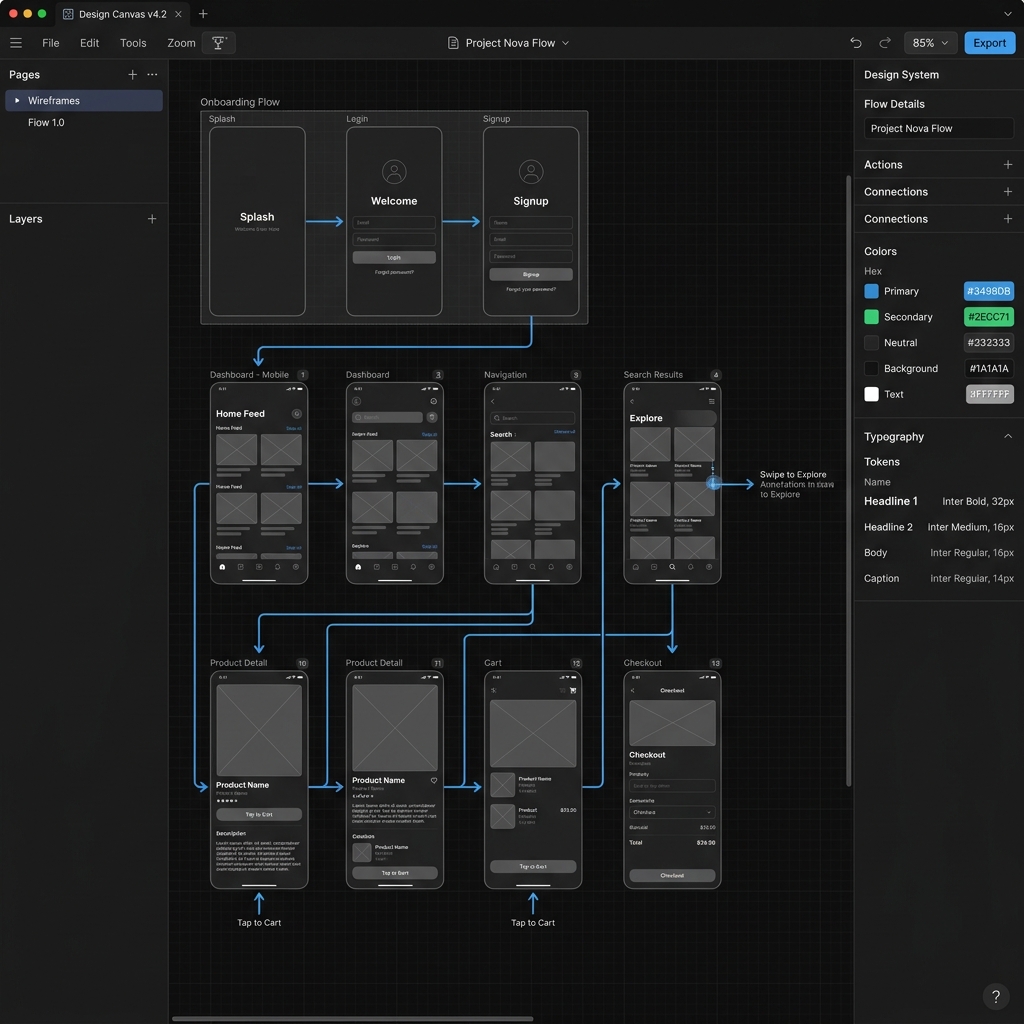1024x1024 pixels.
Task: Click the white Text color swatch
Action: (x=871, y=394)
